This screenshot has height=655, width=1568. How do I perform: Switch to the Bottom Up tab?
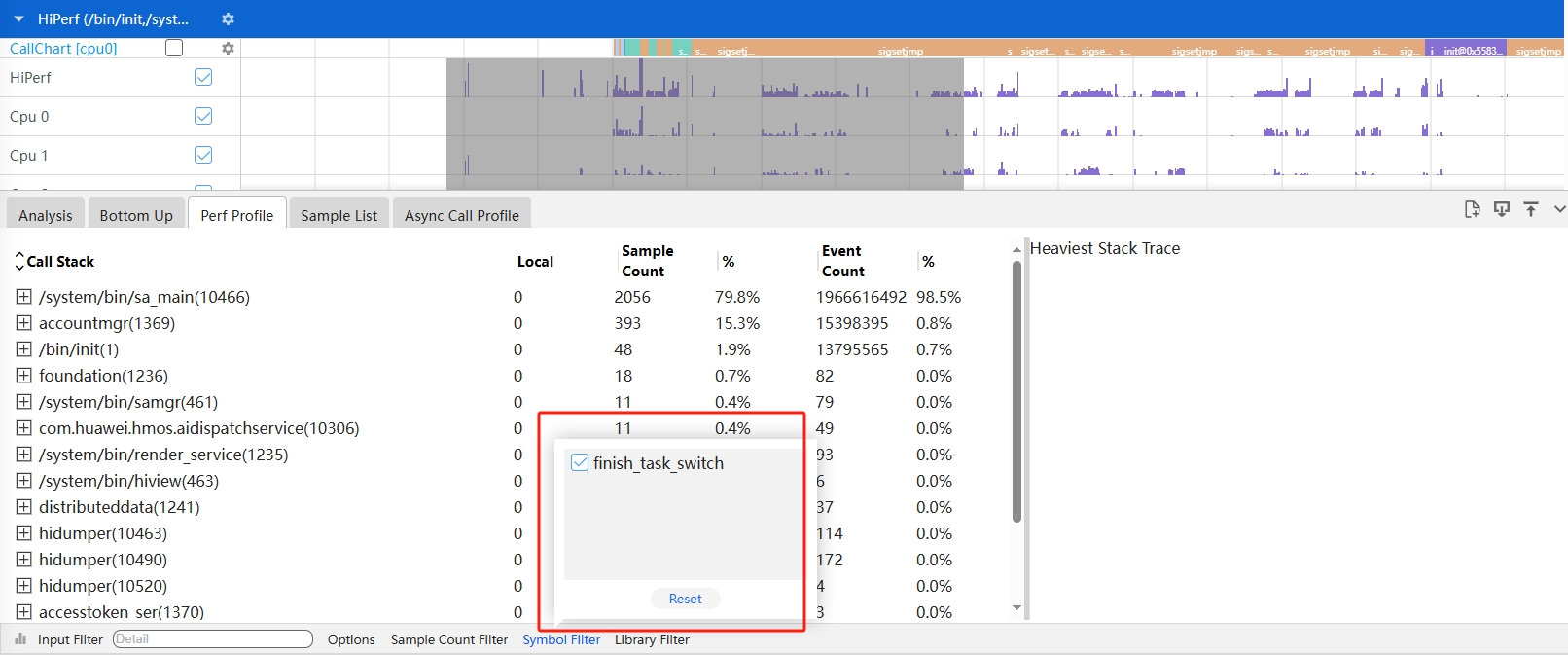pyautogui.click(x=136, y=215)
